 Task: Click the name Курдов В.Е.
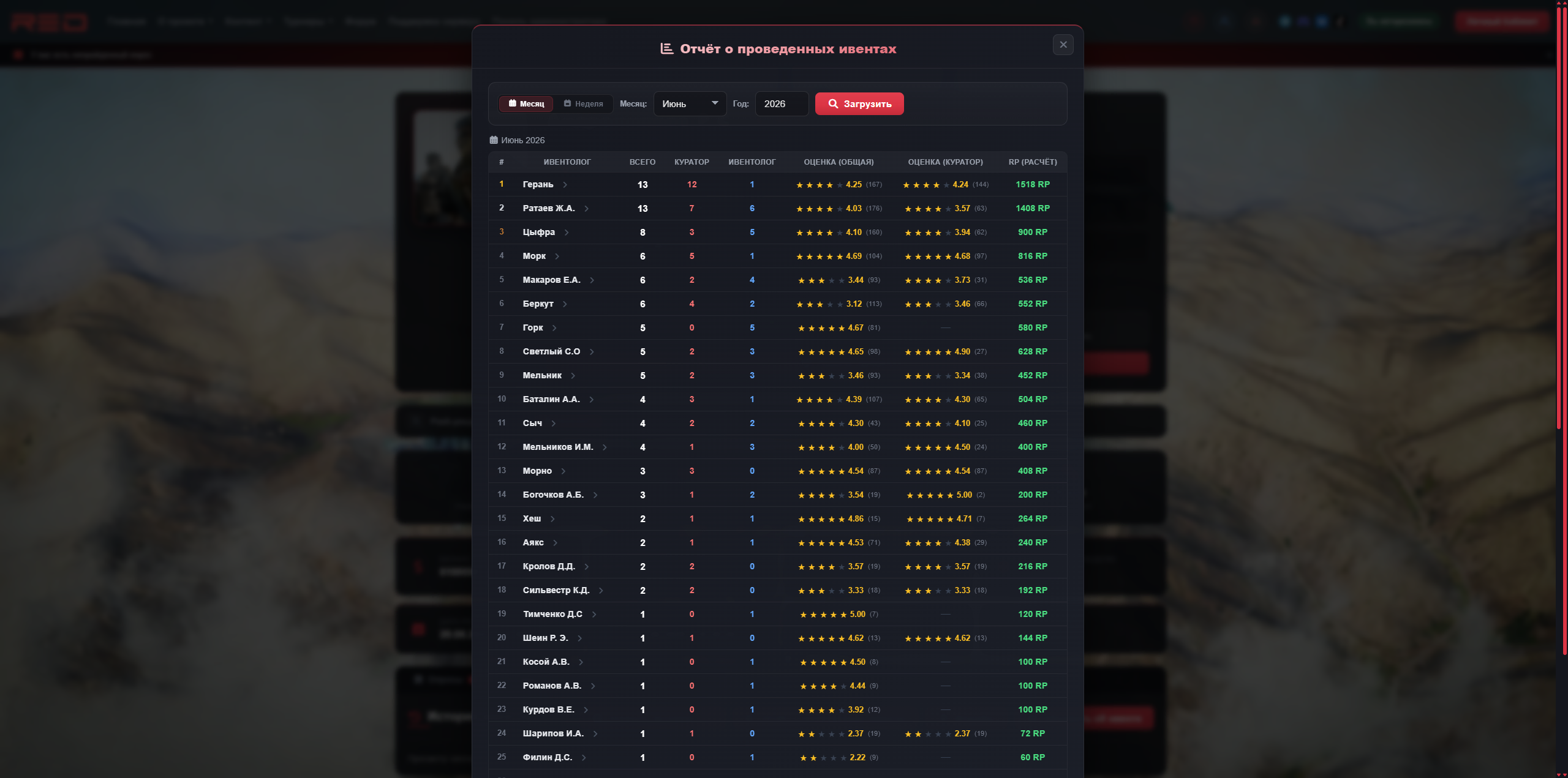tap(548, 709)
